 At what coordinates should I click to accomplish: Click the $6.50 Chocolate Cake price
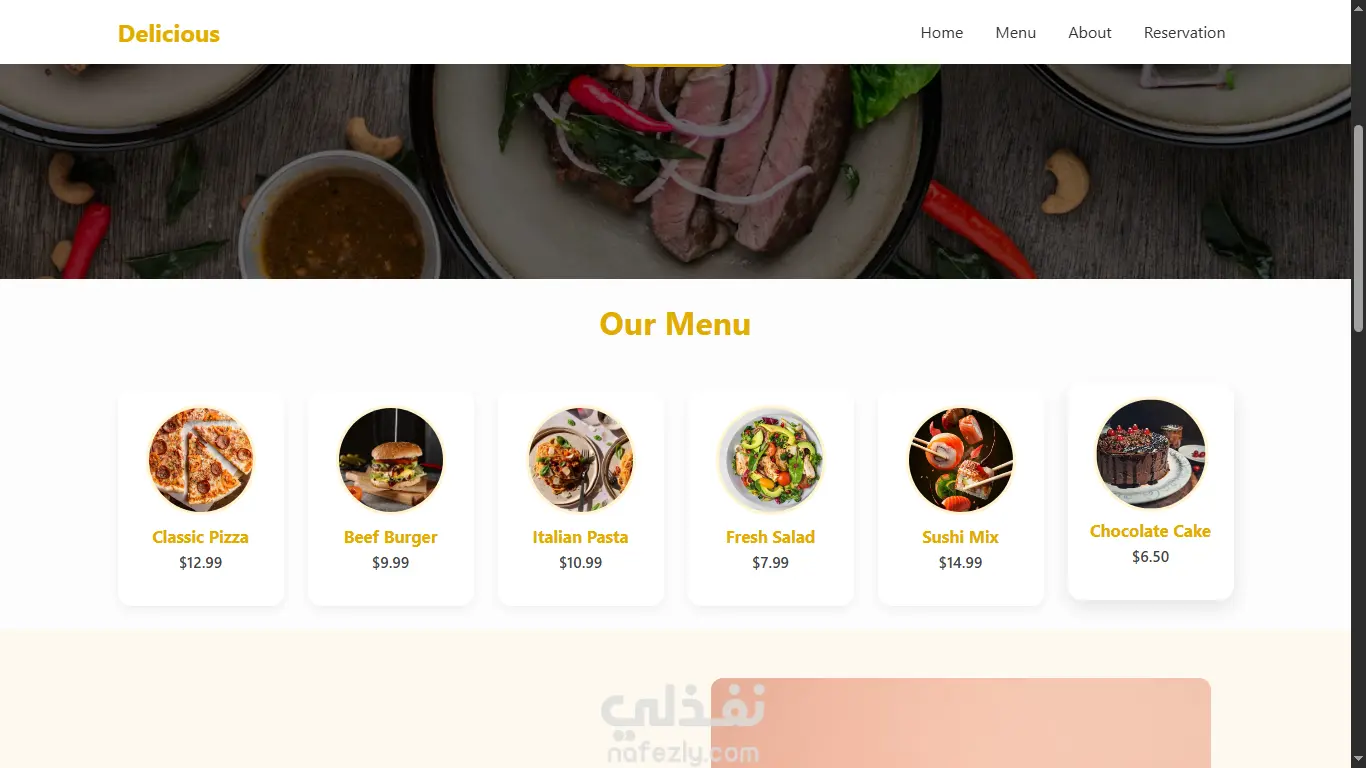1151,557
